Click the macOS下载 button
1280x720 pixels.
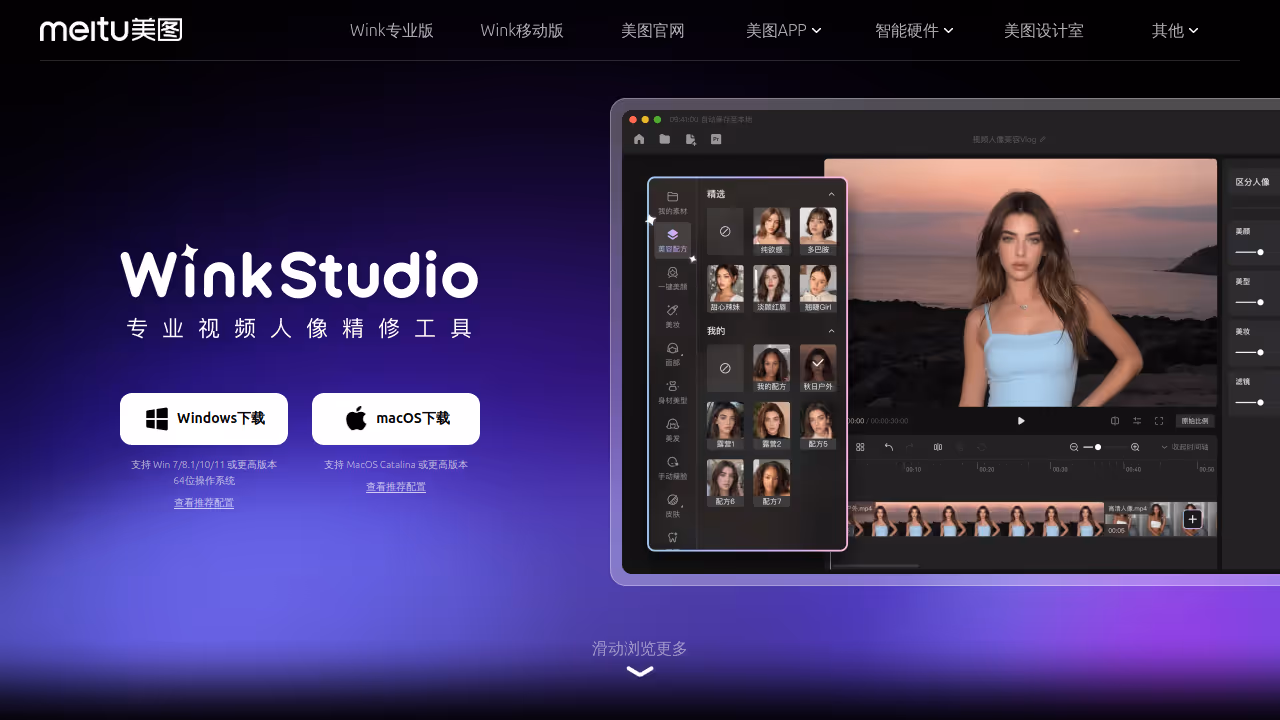(396, 419)
